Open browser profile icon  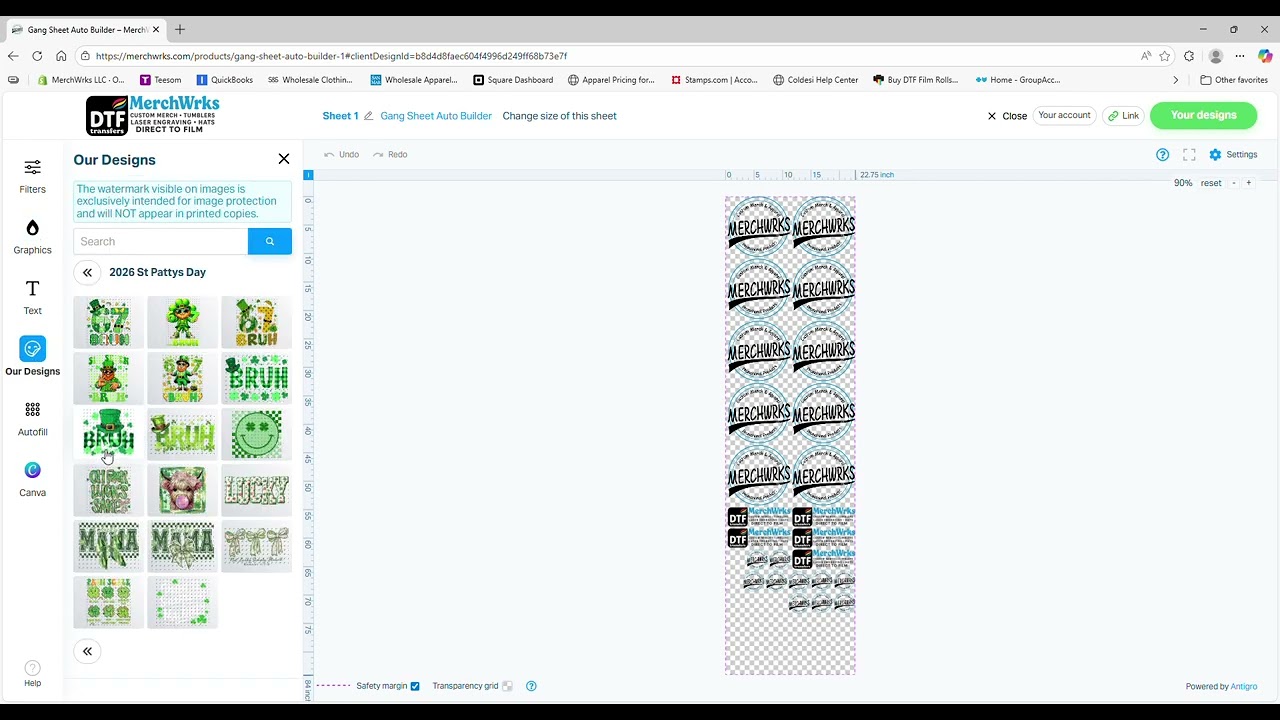(1216, 56)
